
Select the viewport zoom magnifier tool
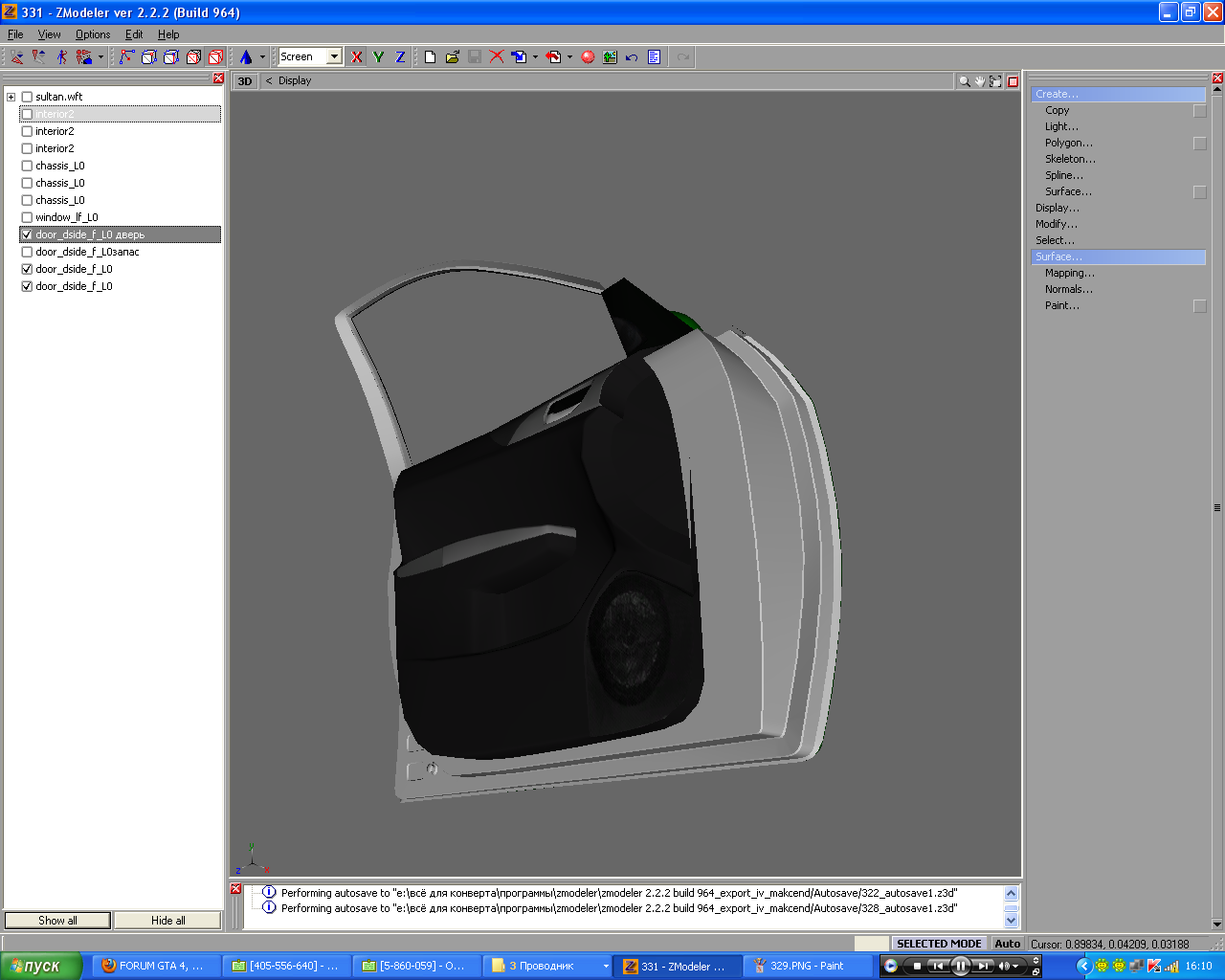click(x=964, y=81)
